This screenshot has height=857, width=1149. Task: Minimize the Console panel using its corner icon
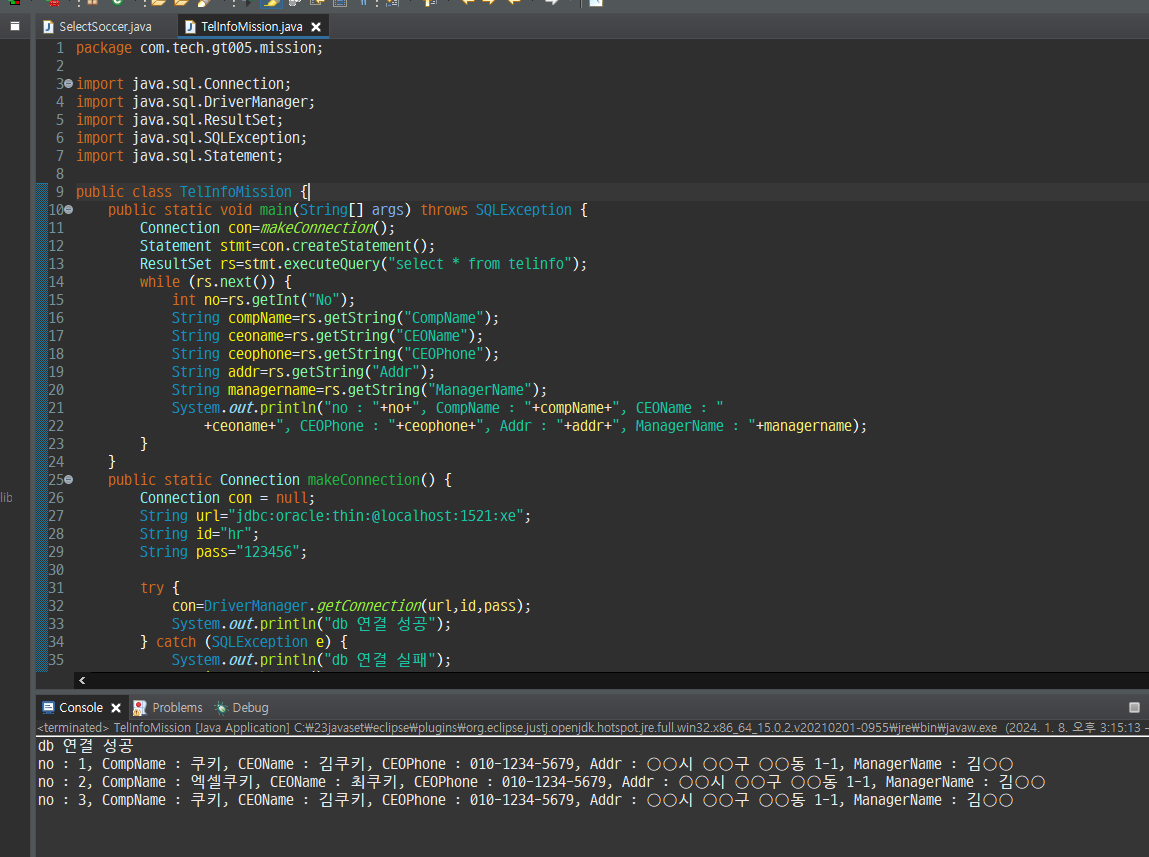[x=1134, y=707]
